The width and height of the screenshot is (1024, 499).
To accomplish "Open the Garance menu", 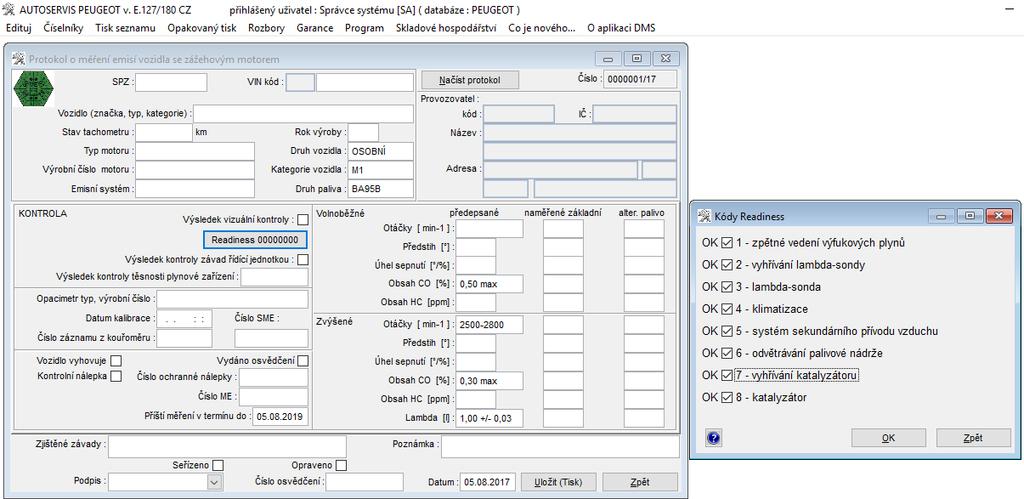I will click(315, 28).
